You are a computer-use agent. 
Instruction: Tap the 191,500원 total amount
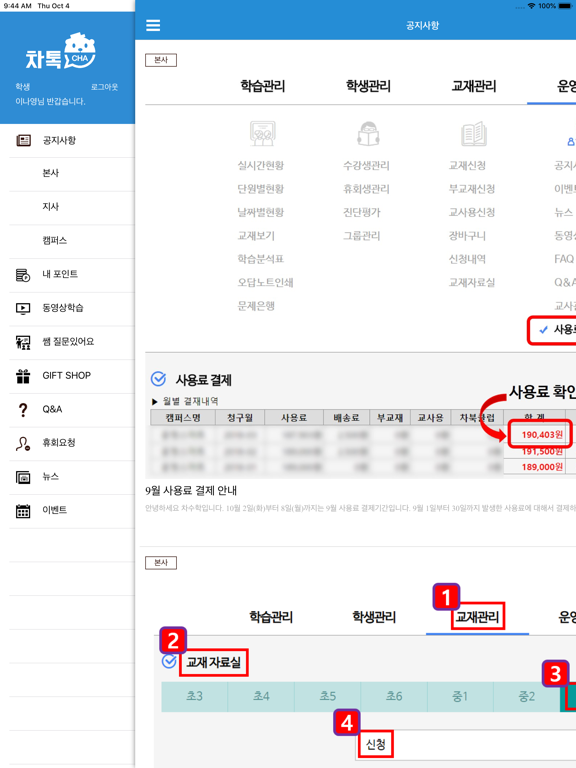coord(542,452)
